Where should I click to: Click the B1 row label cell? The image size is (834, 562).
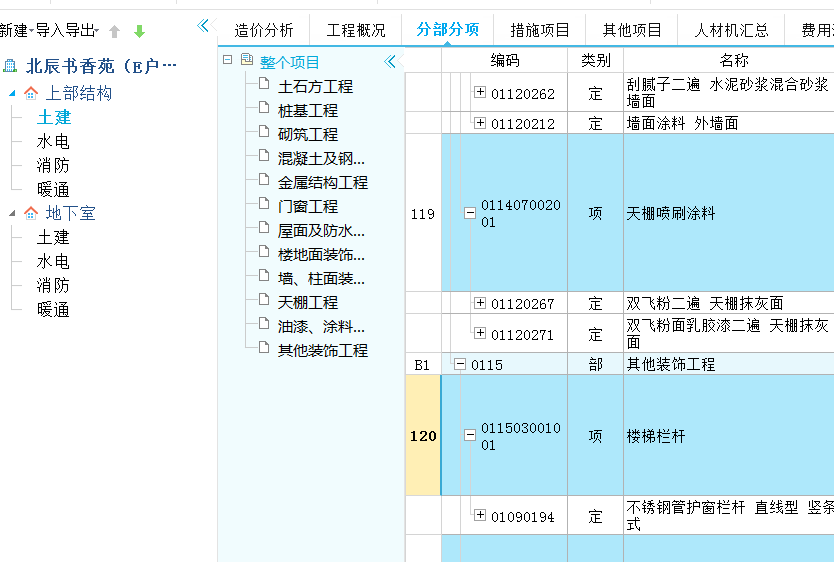(423, 364)
